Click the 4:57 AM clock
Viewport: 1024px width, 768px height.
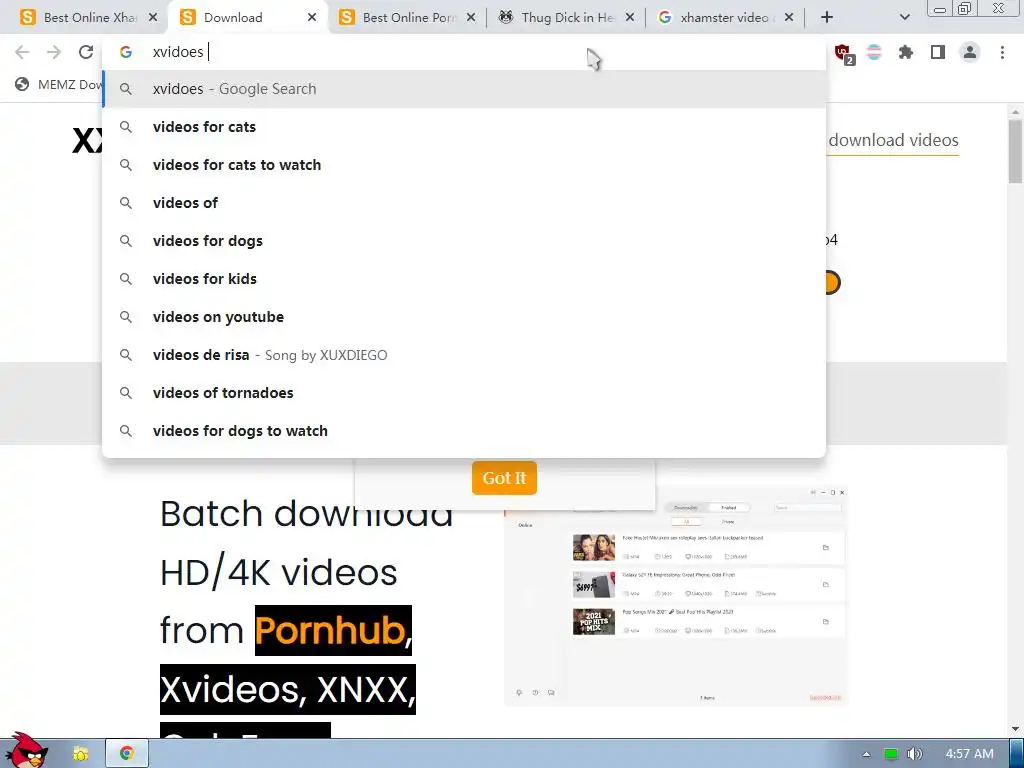point(969,754)
